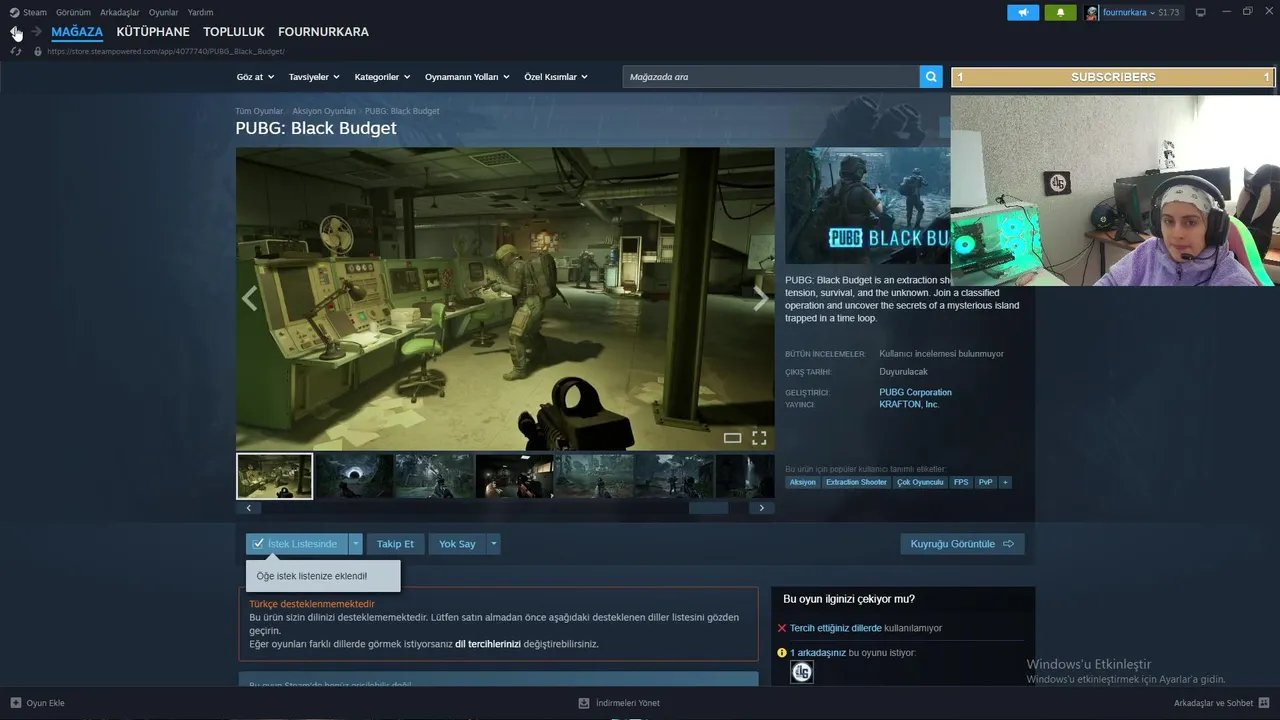The width and height of the screenshot is (1280, 720).
Task: Open the Yardım menu
Action: pos(200,12)
